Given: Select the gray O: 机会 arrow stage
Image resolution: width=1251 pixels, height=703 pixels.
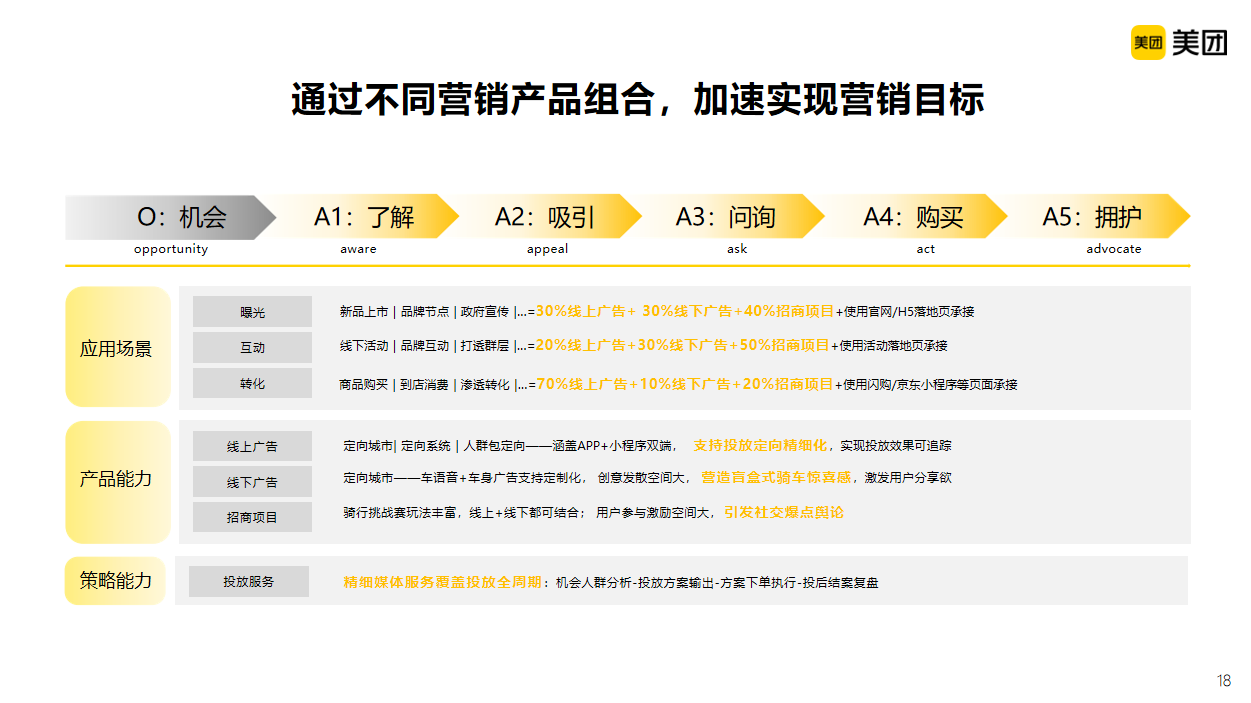Looking at the screenshot, I should (170, 217).
